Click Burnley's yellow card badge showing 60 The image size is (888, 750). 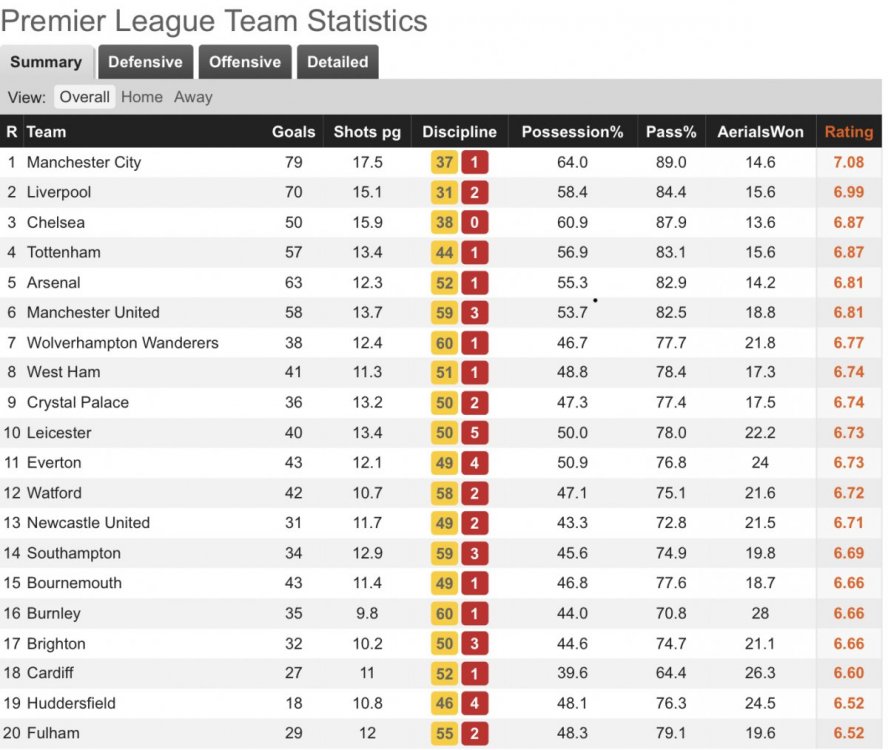tap(445, 613)
